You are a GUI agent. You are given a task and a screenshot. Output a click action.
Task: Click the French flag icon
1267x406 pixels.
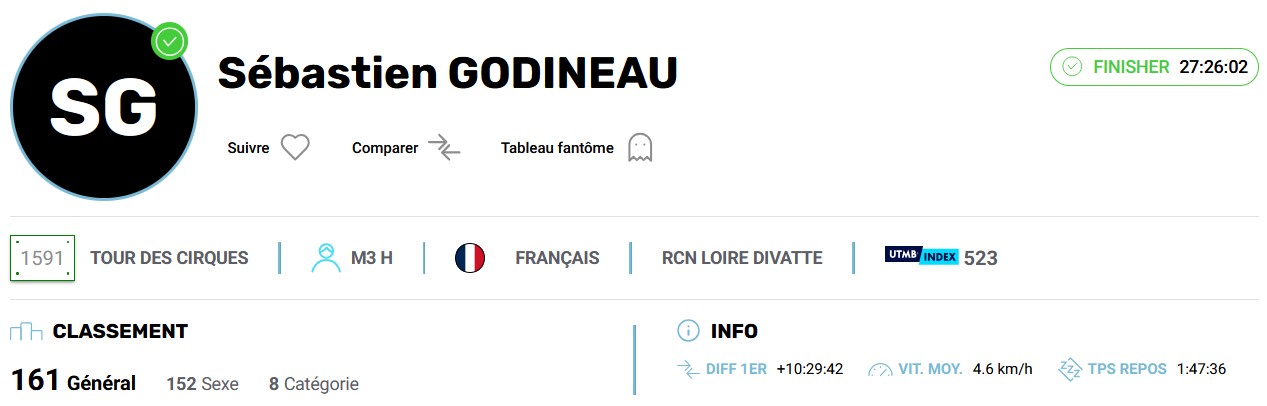click(x=470, y=257)
